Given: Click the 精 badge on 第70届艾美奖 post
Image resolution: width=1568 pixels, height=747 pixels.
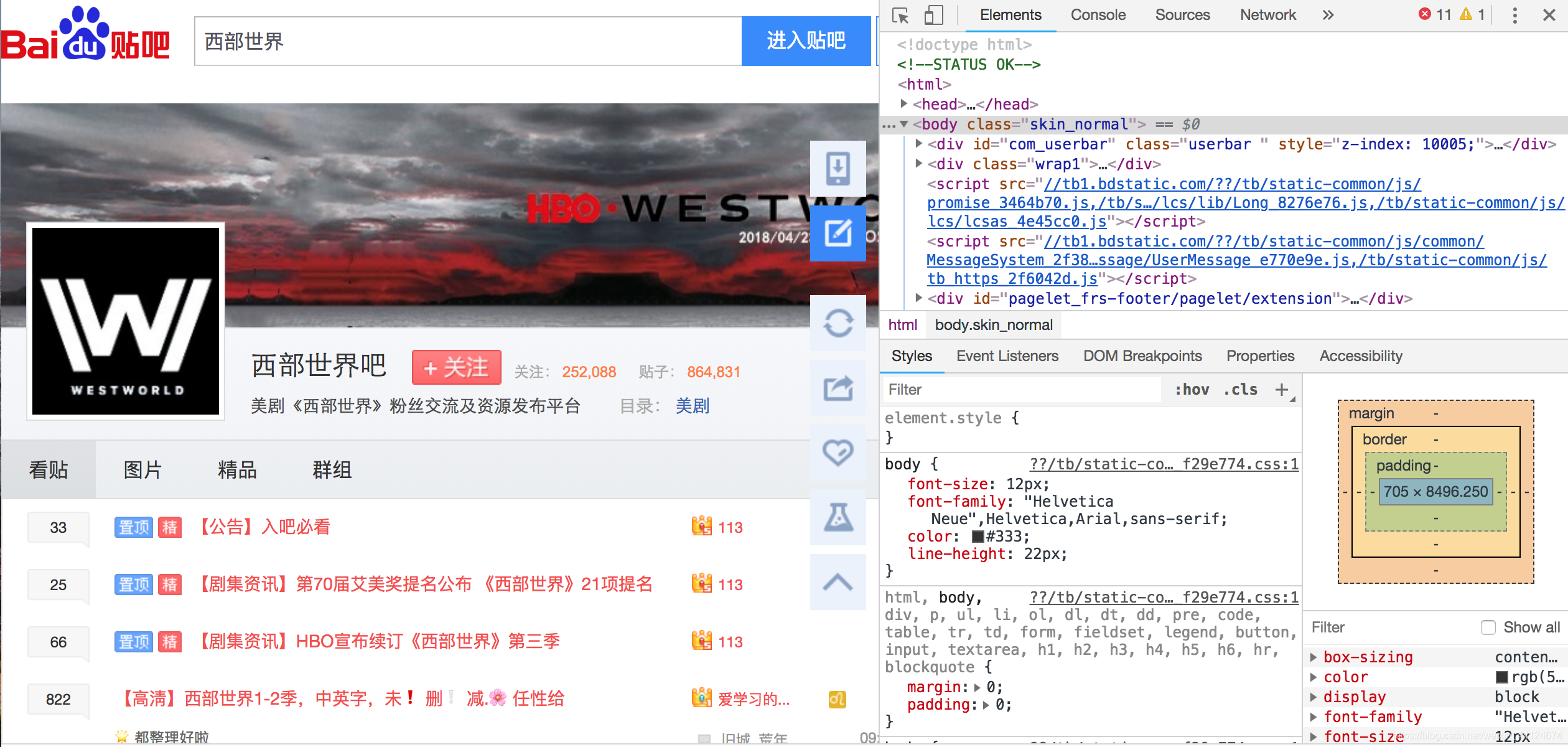Looking at the screenshot, I should 170,585.
